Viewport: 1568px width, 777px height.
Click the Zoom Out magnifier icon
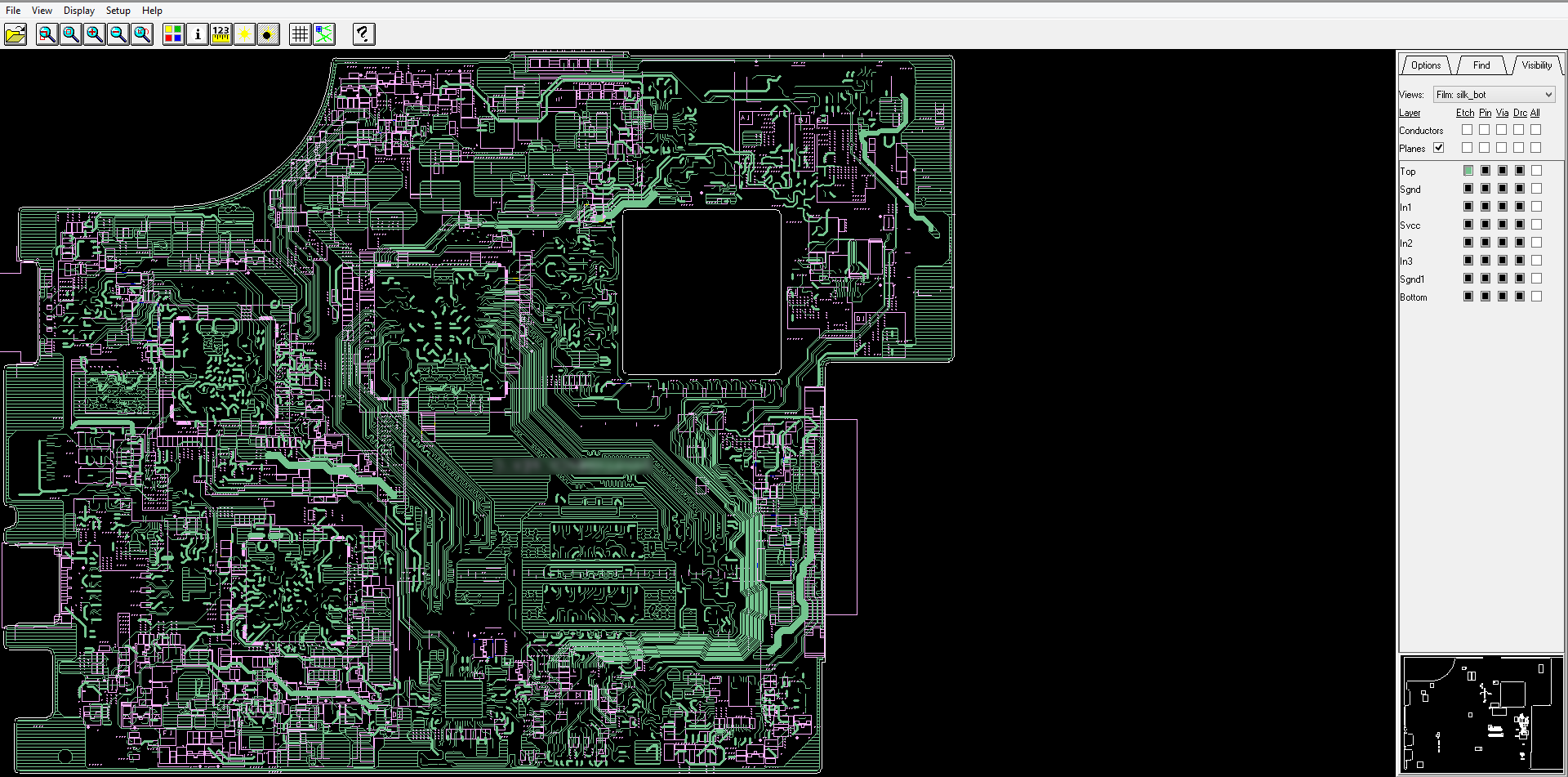click(x=118, y=34)
